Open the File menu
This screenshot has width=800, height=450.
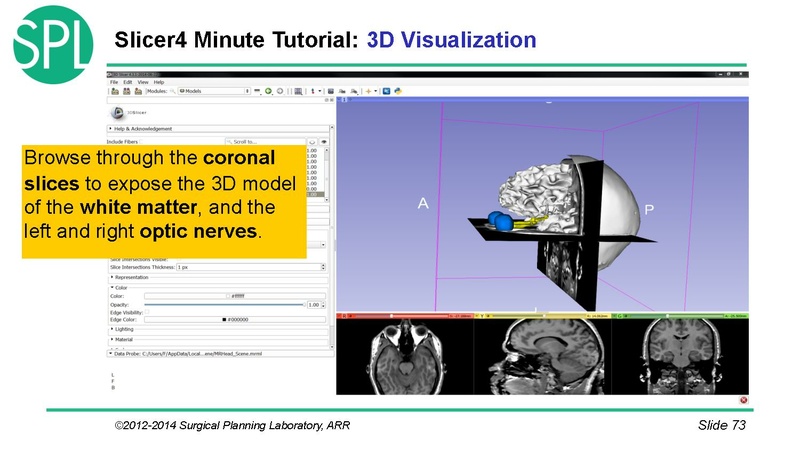coord(114,82)
